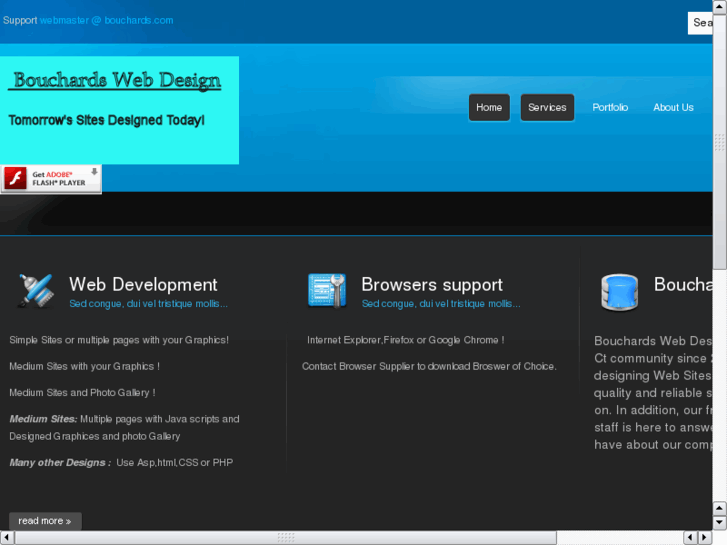Screen dimensions: 727x545
Task: Click the Web Development heading
Action: (x=143, y=284)
